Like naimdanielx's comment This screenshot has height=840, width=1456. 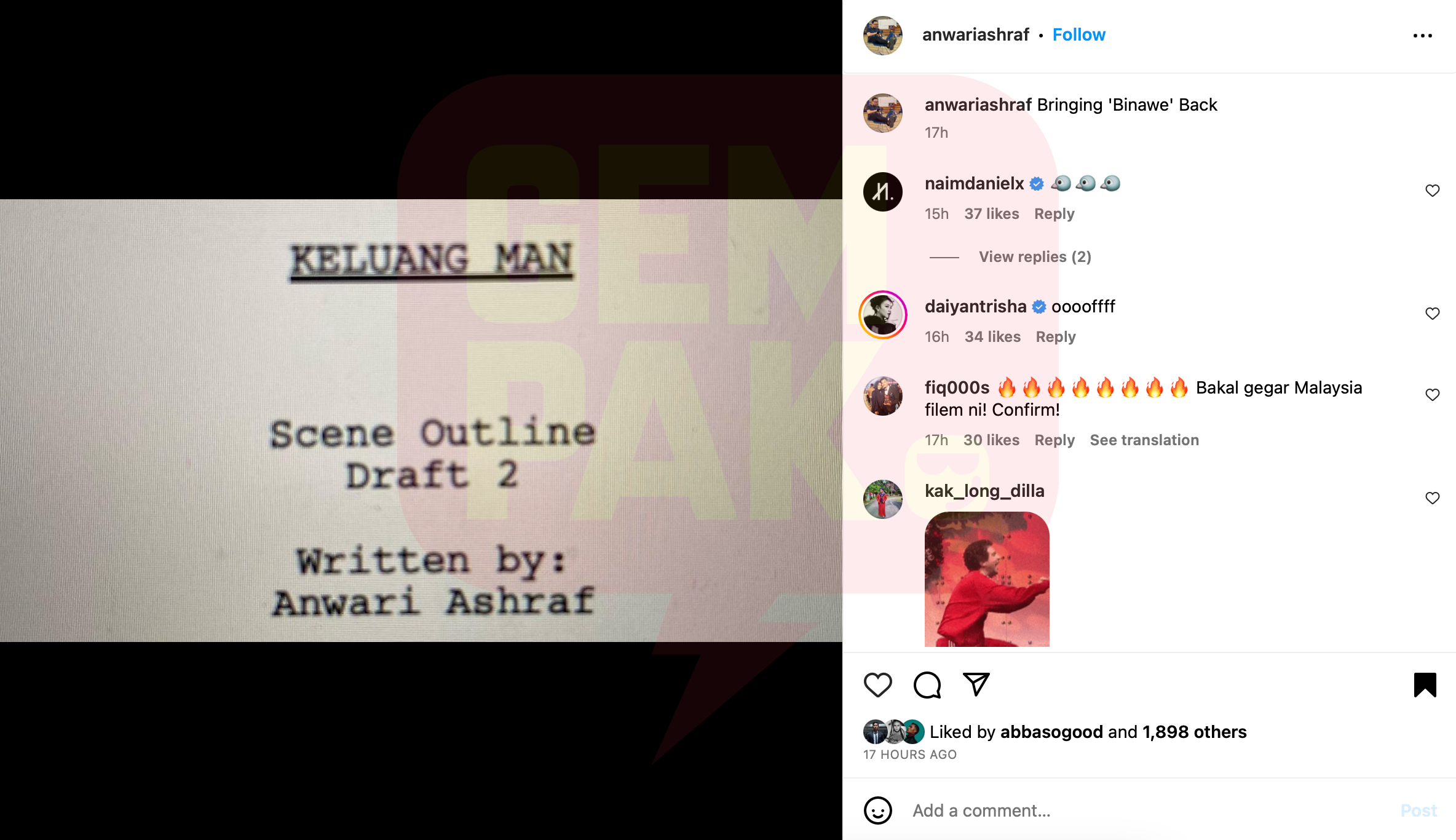click(x=1433, y=191)
